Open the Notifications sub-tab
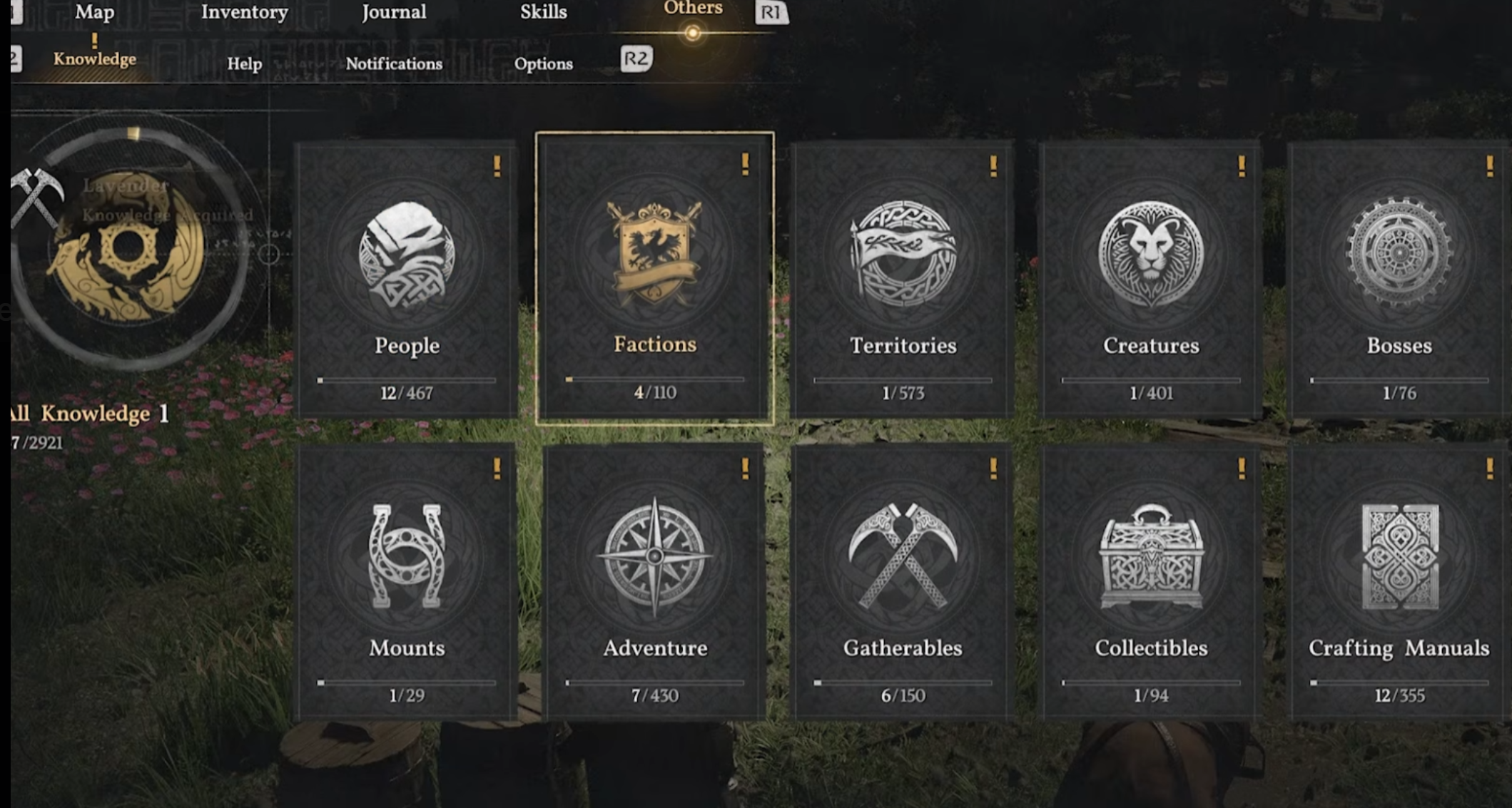 [394, 63]
